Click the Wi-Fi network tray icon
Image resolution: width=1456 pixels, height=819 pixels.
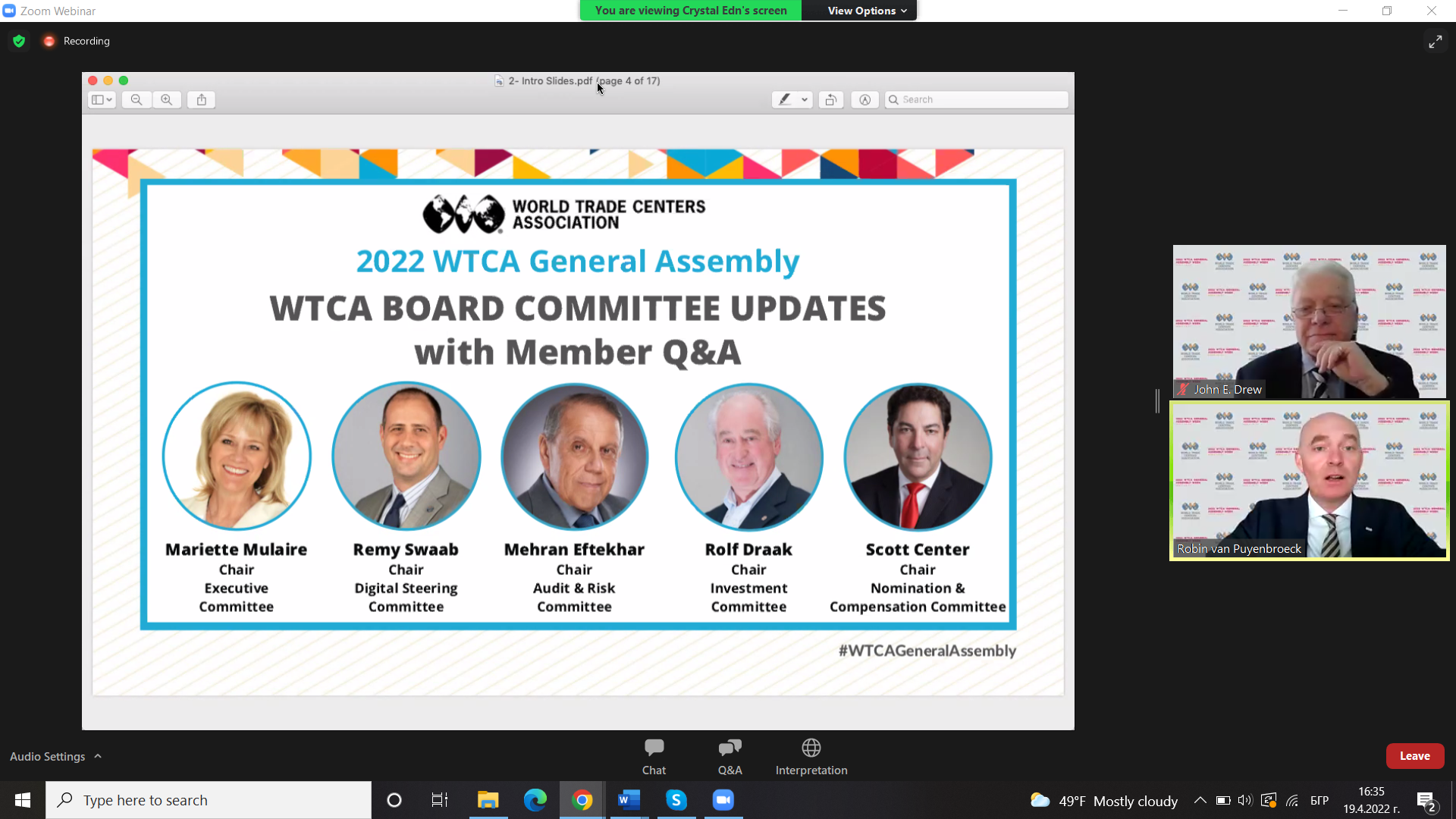coord(1292,800)
